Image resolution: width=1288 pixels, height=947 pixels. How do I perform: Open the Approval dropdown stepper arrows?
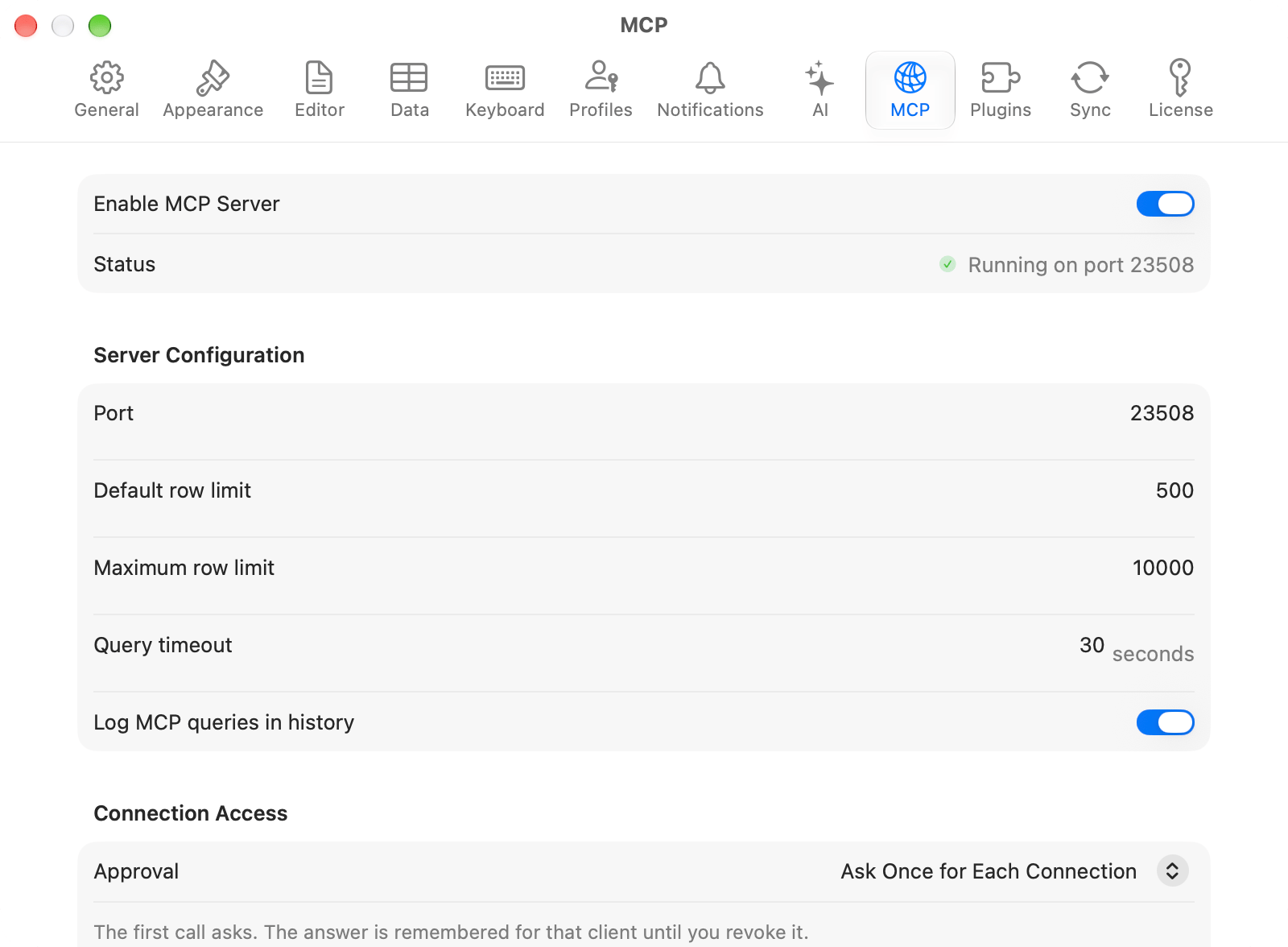1172,870
